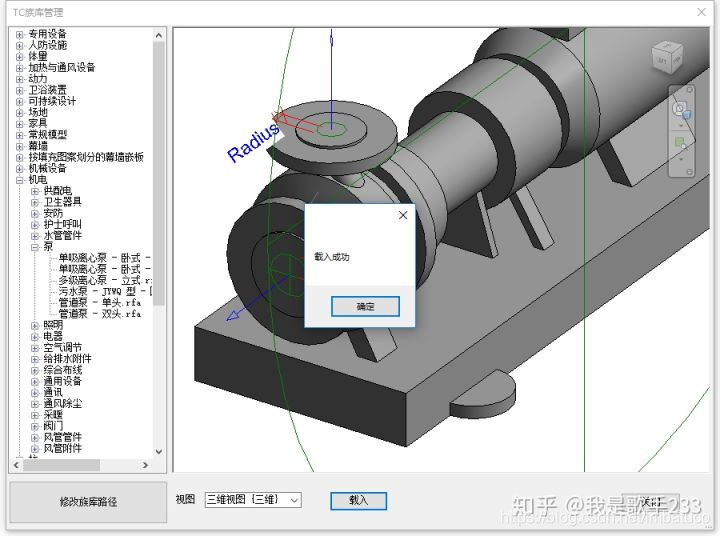This screenshot has height=536, width=720.
Task: Expand the 照明 tree node
Action: click(x=34, y=326)
